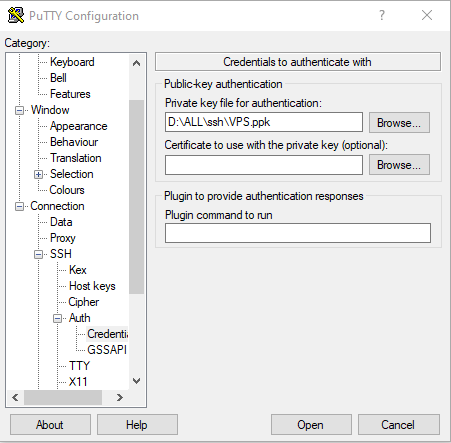Select the Translation category
Viewport: 451px width, 443px height.
tap(76, 158)
